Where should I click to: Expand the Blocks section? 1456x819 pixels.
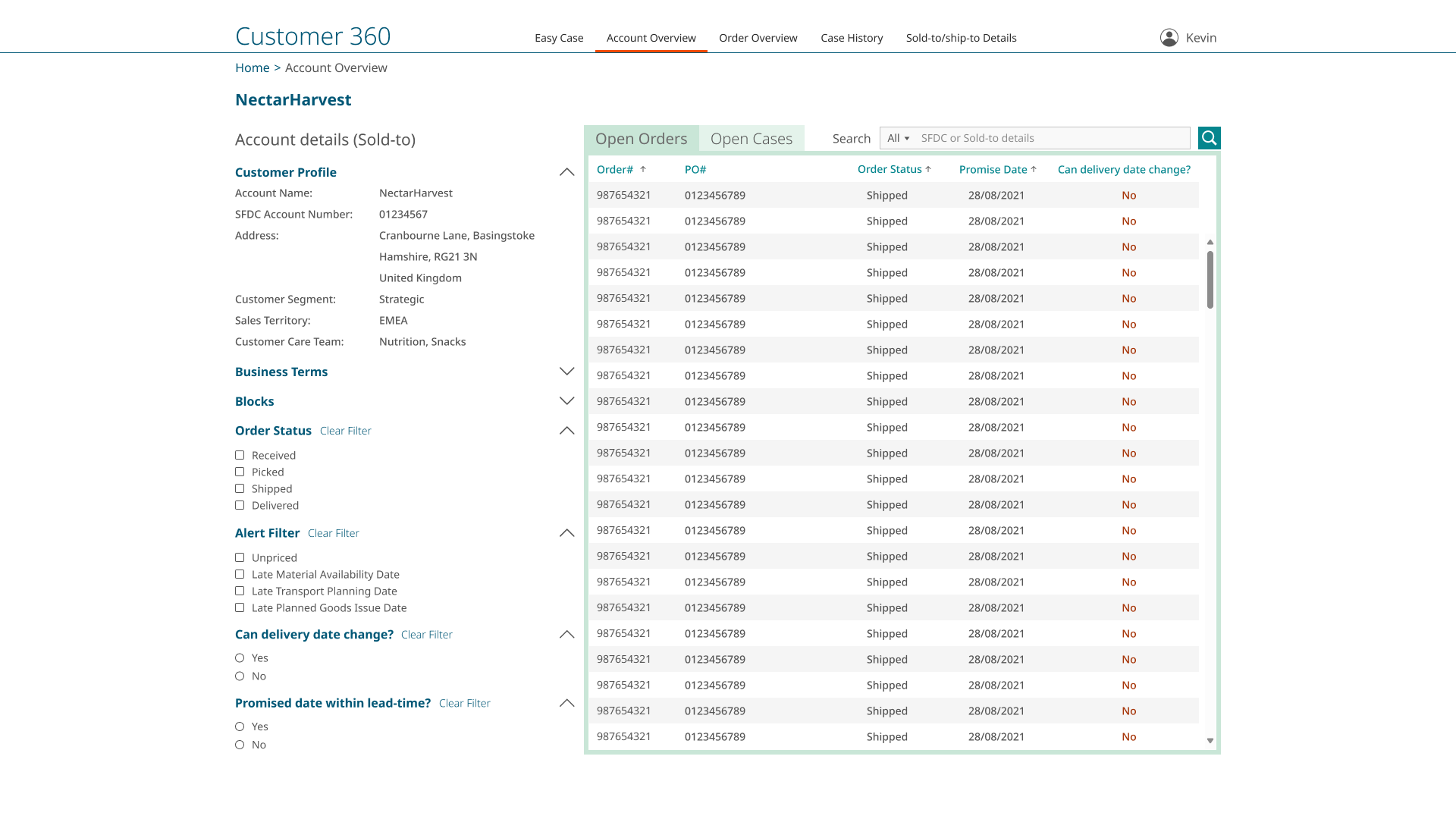[566, 400]
